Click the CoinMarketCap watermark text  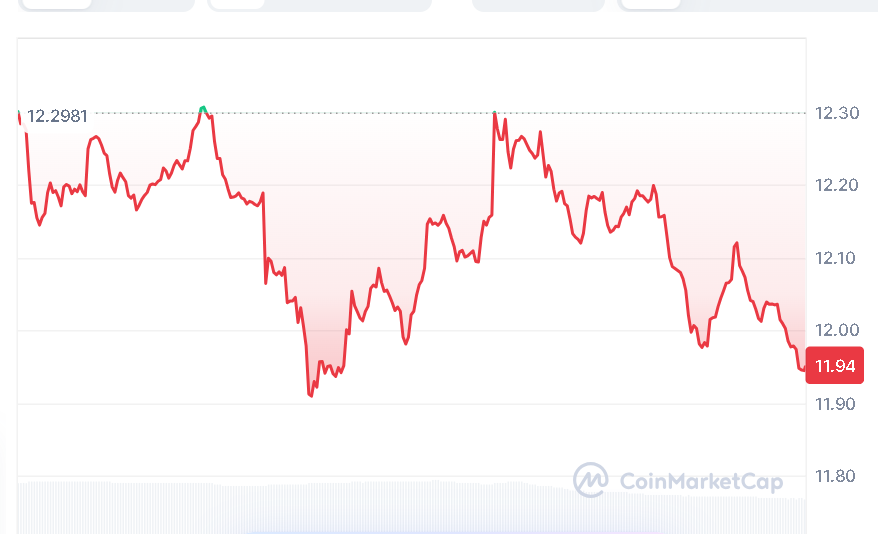pos(701,482)
